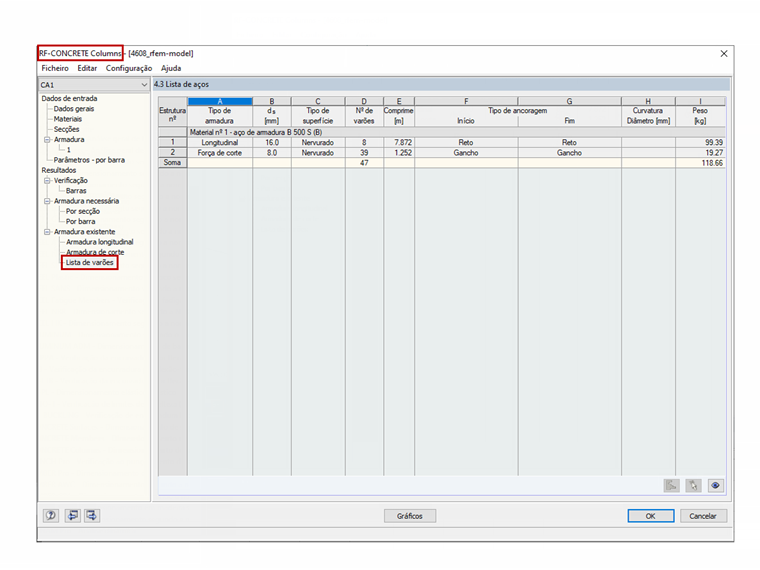Select Armadura de corte tree item
The width and height of the screenshot is (760, 570).
pyautogui.click(x=95, y=252)
